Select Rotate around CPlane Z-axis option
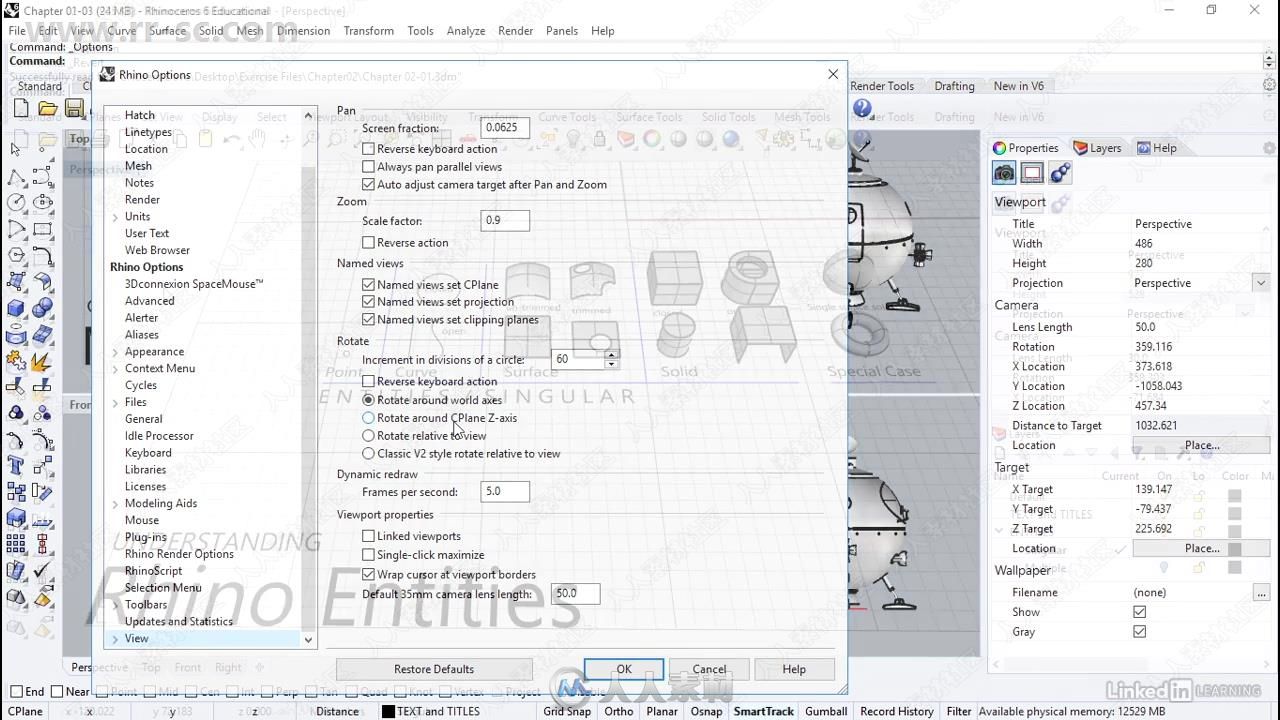 368,418
